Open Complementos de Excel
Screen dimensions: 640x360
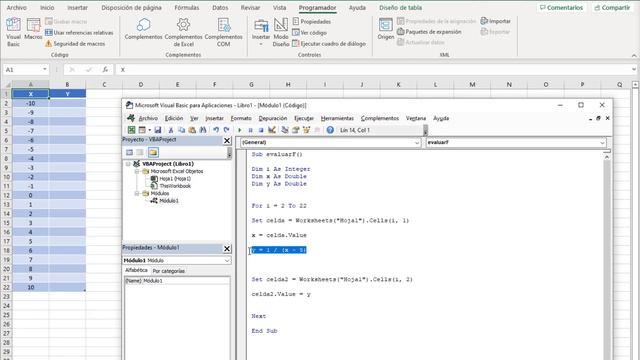183,32
